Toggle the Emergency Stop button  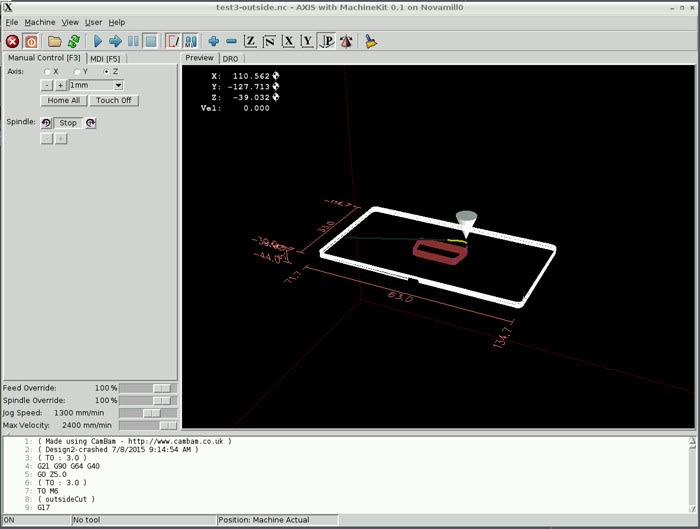[x=12, y=41]
